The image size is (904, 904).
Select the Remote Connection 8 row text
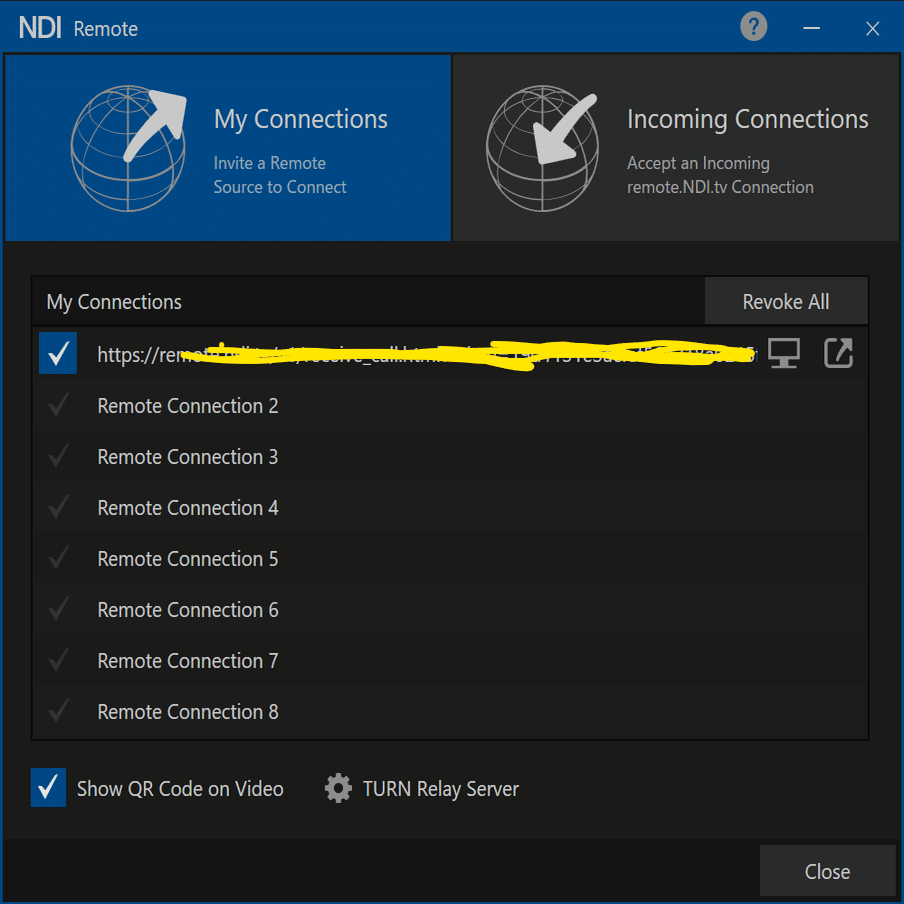pyautogui.click(x=188, y=712)
